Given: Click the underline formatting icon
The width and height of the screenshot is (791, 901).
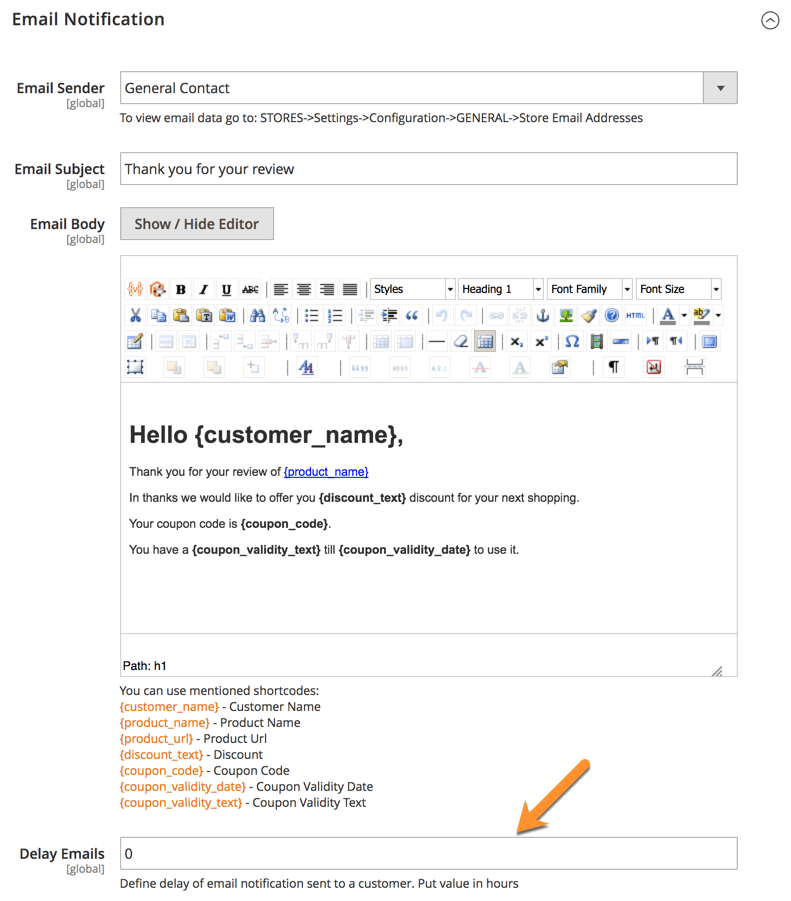Looking at the screenshot, I should pyautogui.click(x=226, y=290).
